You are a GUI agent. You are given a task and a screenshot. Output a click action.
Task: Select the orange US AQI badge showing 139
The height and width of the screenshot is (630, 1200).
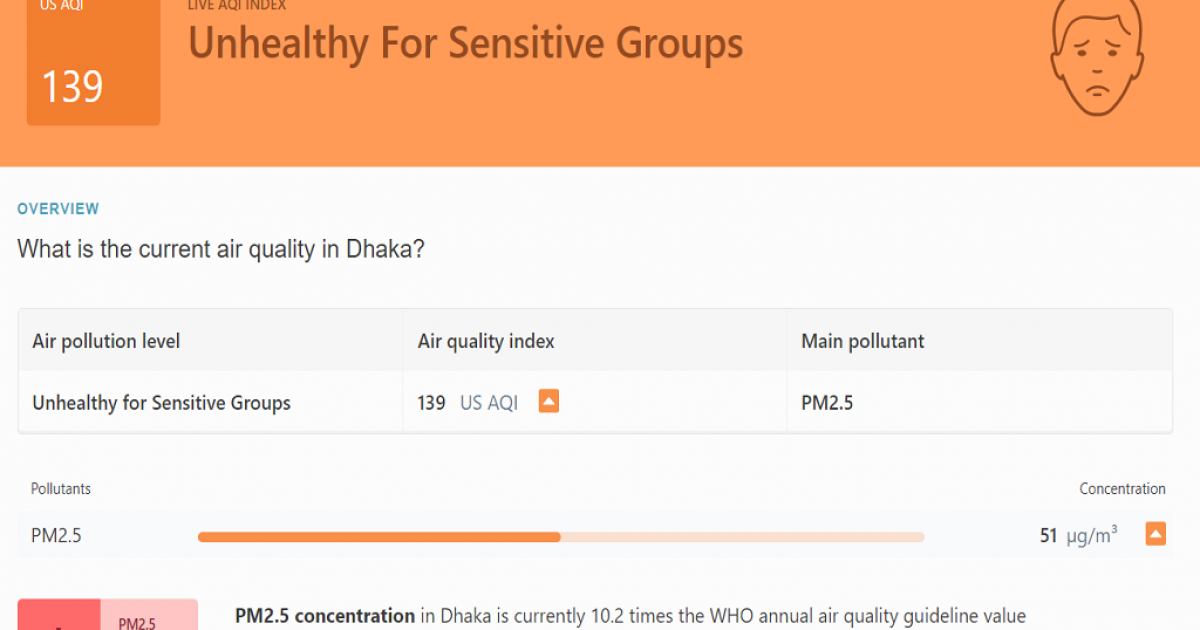93,63
